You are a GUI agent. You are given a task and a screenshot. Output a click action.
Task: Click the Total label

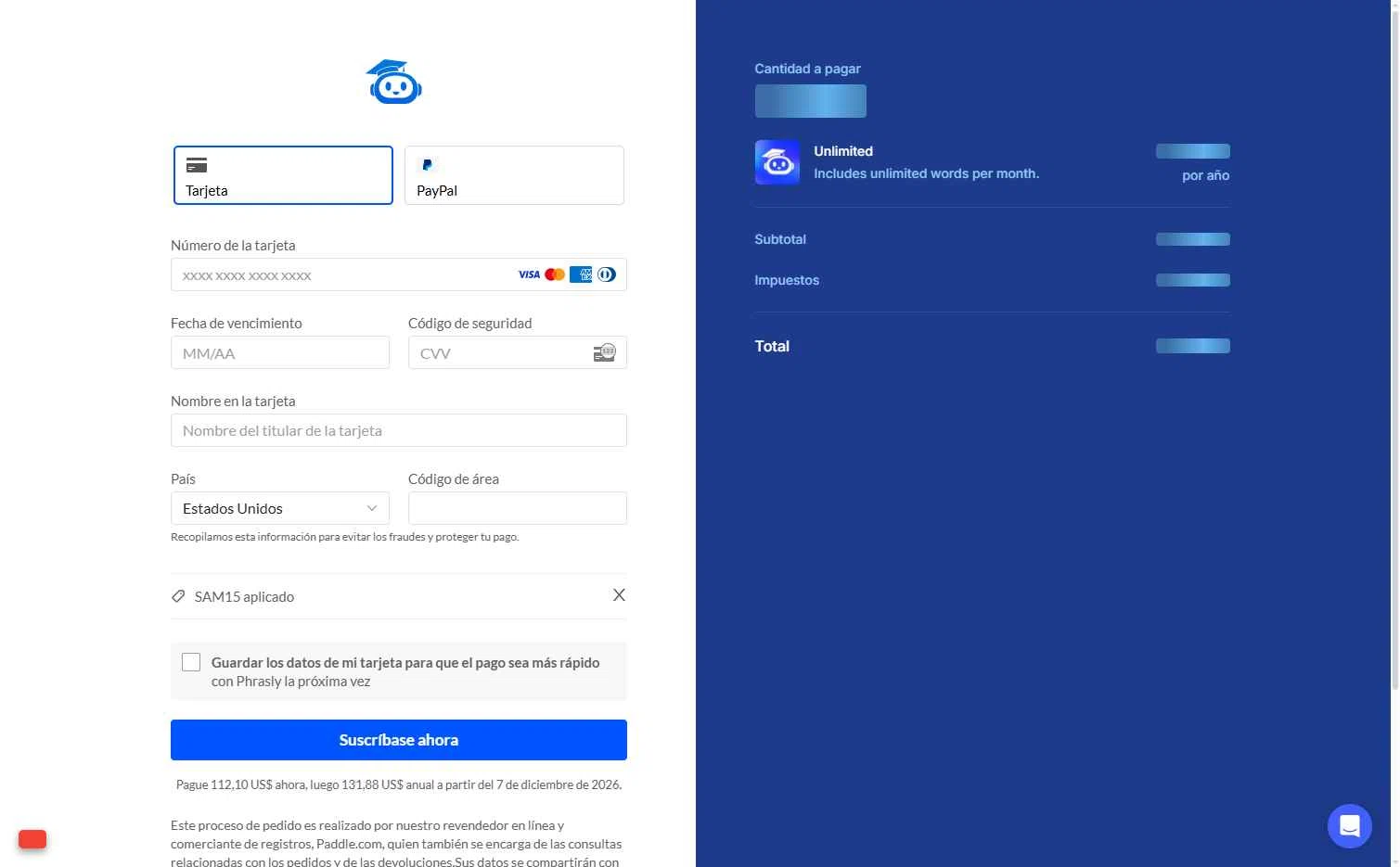click(772, 346)
